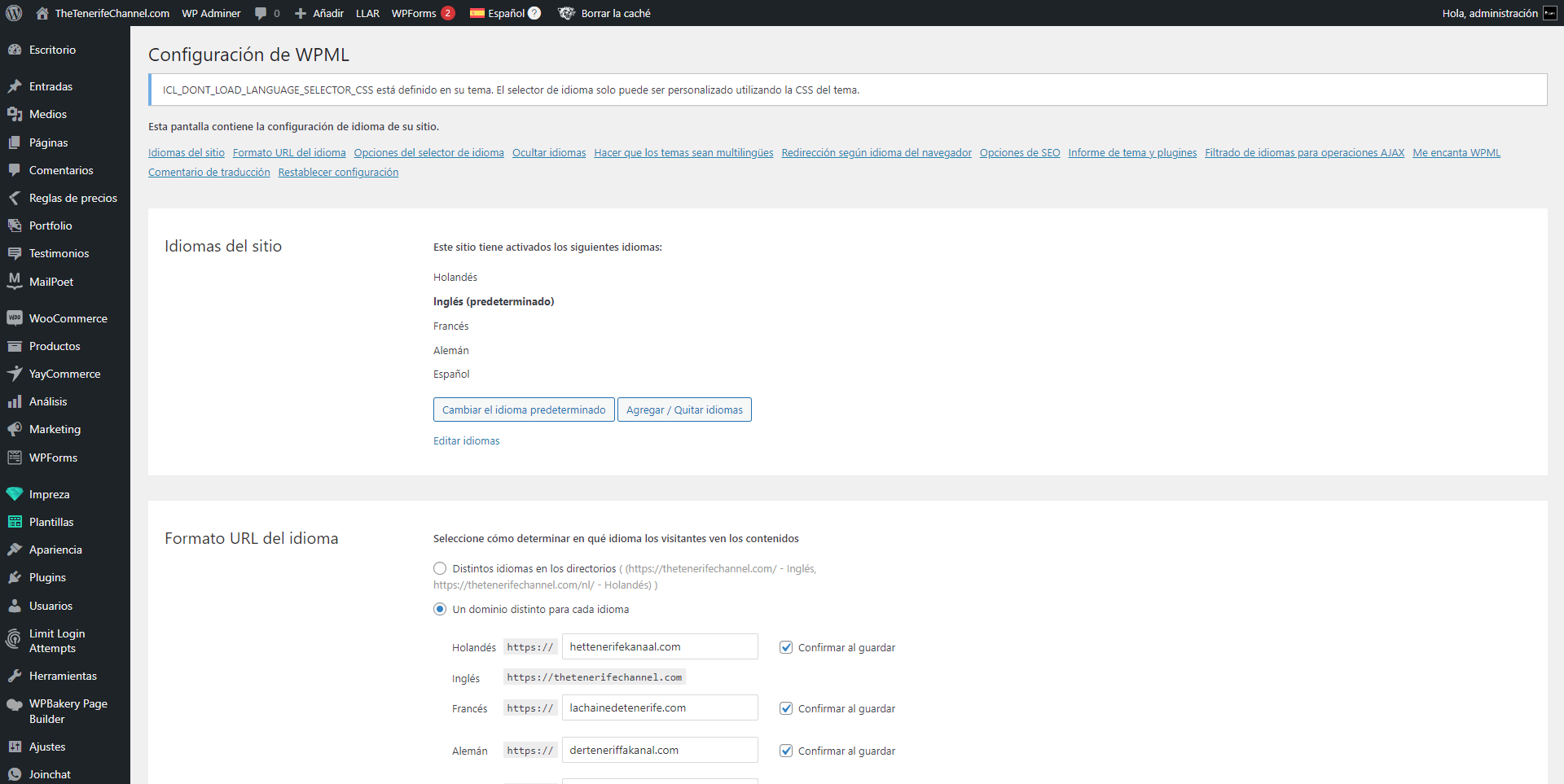Viewport: 1564px width, 784px height.
Task: Click the Spanish flag icon in admin bar
Action: (x=477, y=13)
